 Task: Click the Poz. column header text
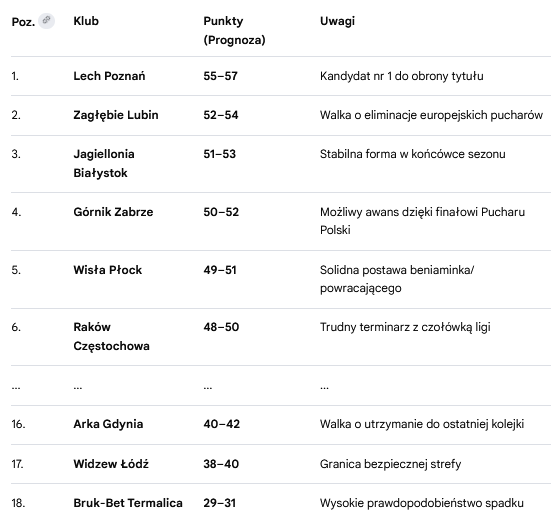coord(23,22)
